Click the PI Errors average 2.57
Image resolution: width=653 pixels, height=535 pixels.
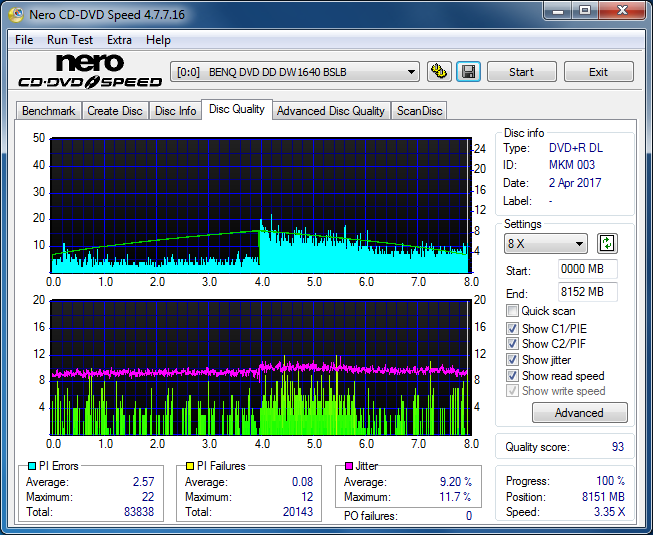click(x=143, y=482)
